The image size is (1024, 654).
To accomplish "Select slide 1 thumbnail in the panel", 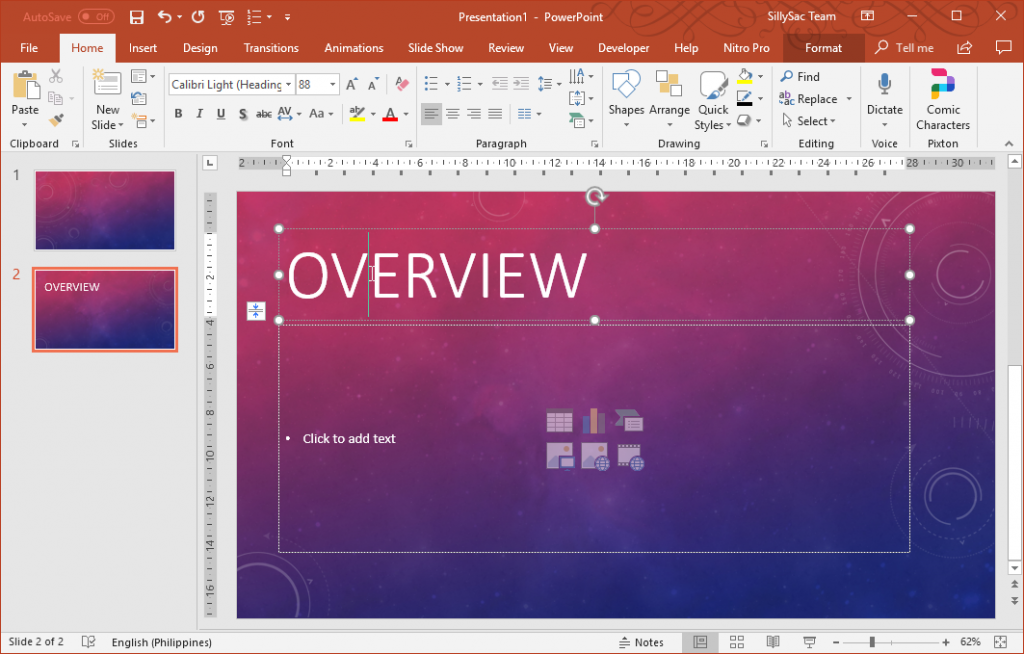I will (104, 210).
